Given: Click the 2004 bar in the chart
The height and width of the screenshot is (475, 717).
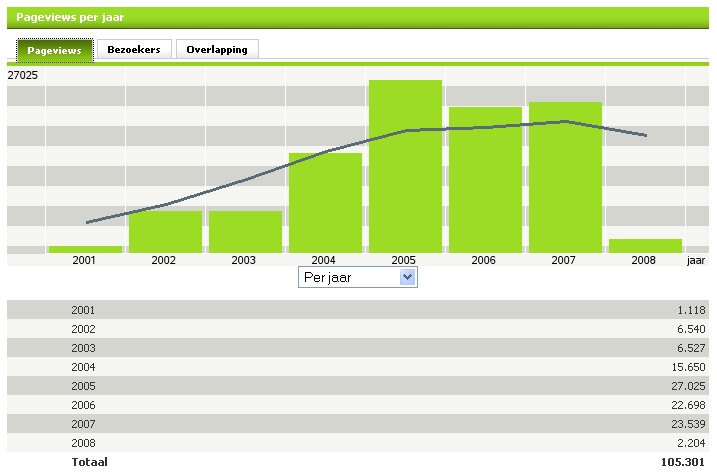Looking at the screenshot, I should (325, 203).
